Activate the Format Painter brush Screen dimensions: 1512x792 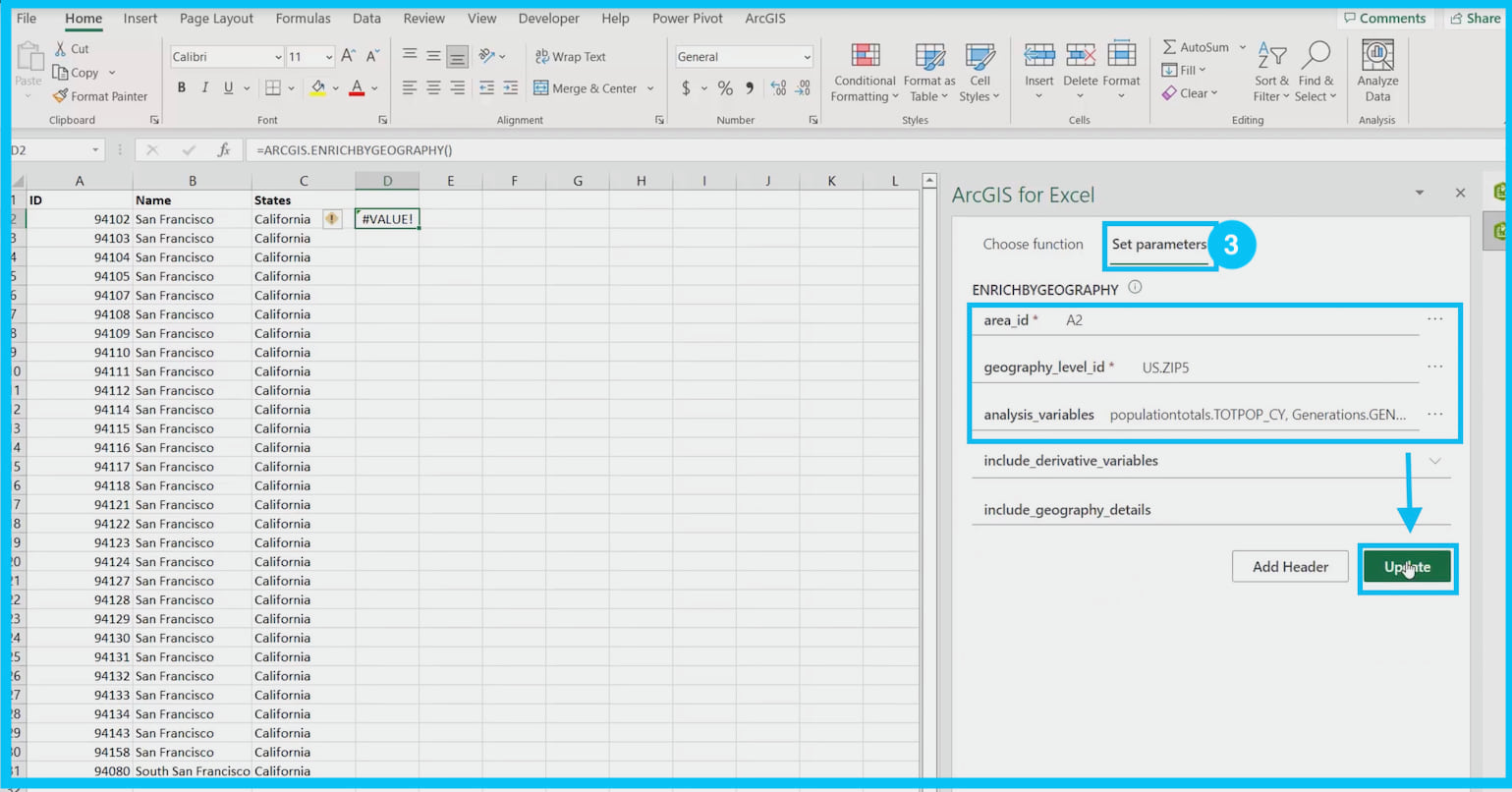(x=99, y=96)
